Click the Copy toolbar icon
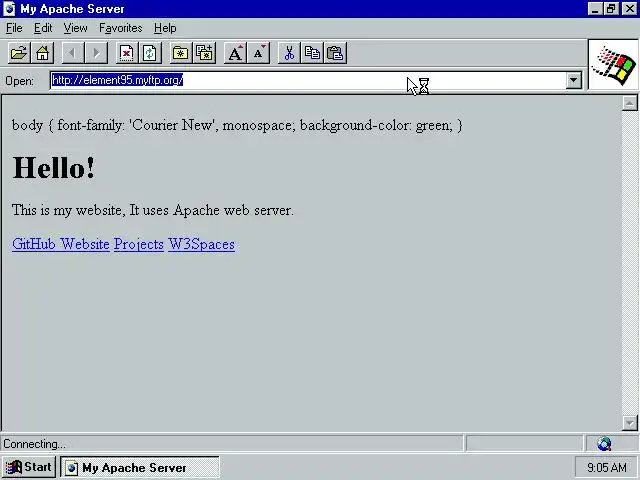The width and height of the screenshot is (640, 480). click(x=312, y=53)
